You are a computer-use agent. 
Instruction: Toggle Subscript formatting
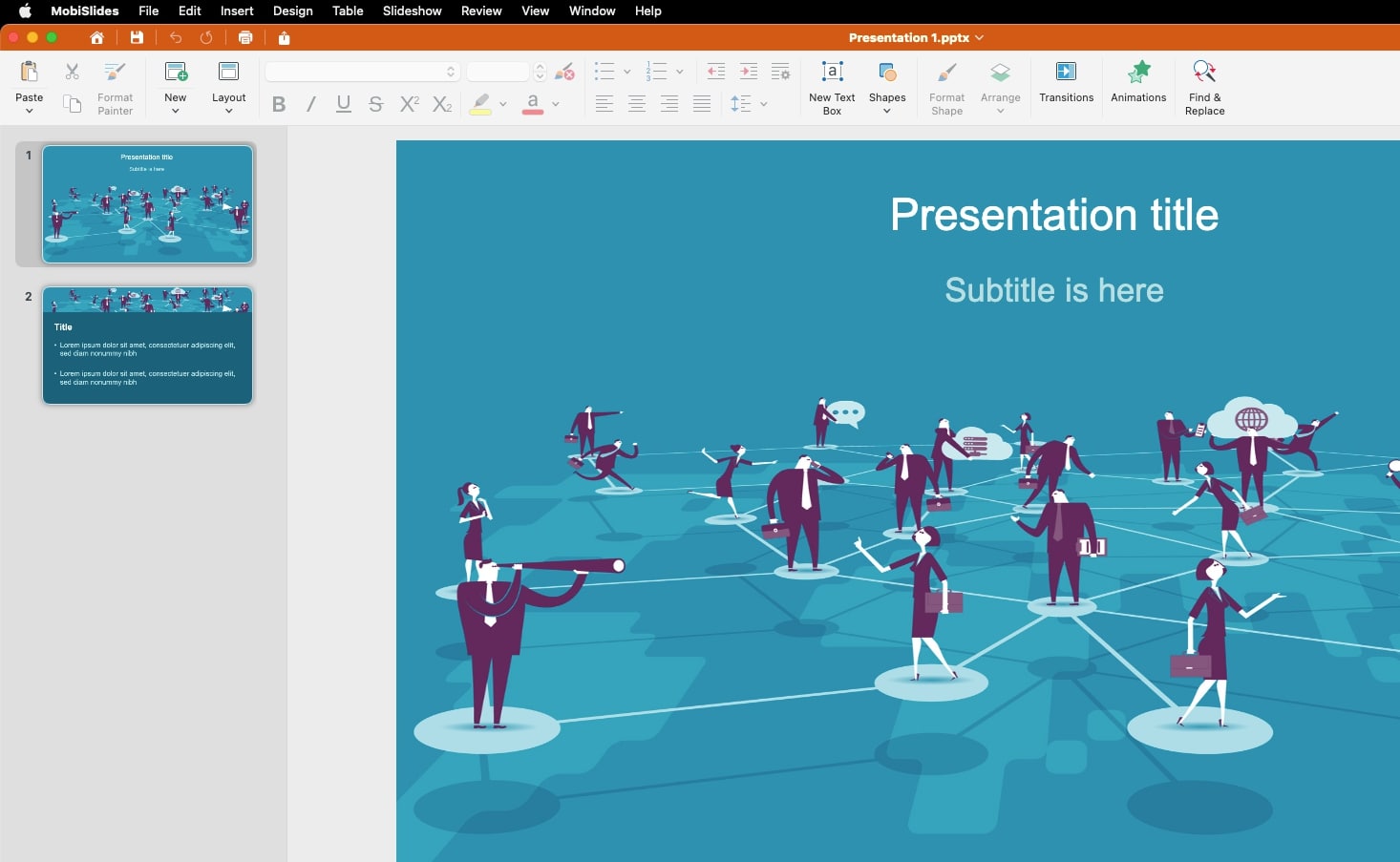tap(442, 104)
